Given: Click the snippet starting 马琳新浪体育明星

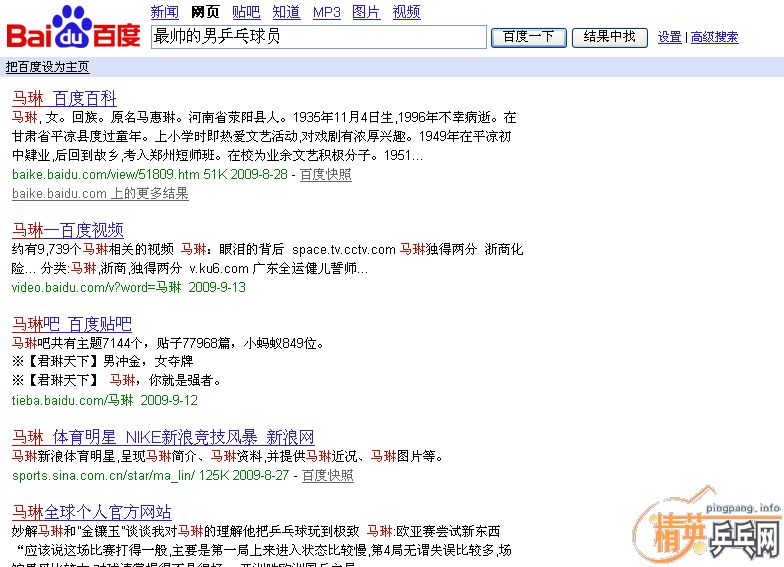Looking at the screenshot, I should pyautogui.click(x=228, y=456).
